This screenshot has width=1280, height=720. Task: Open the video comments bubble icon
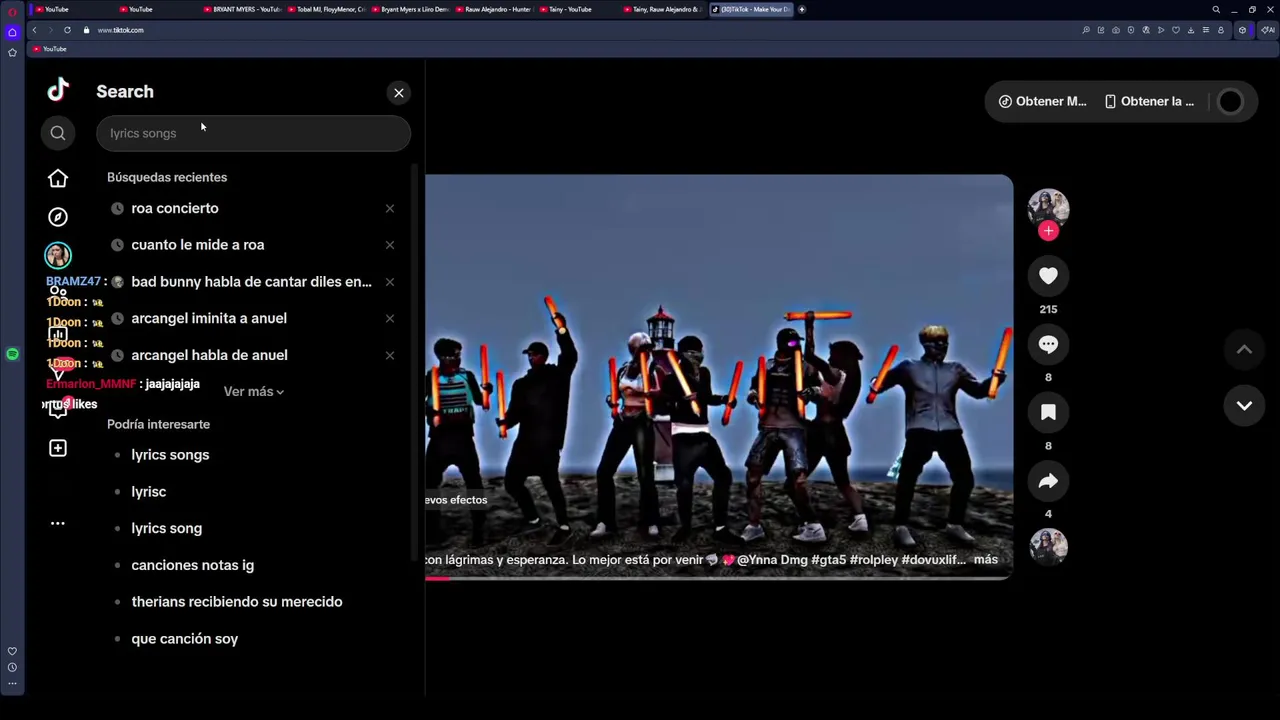[1048, 344]
